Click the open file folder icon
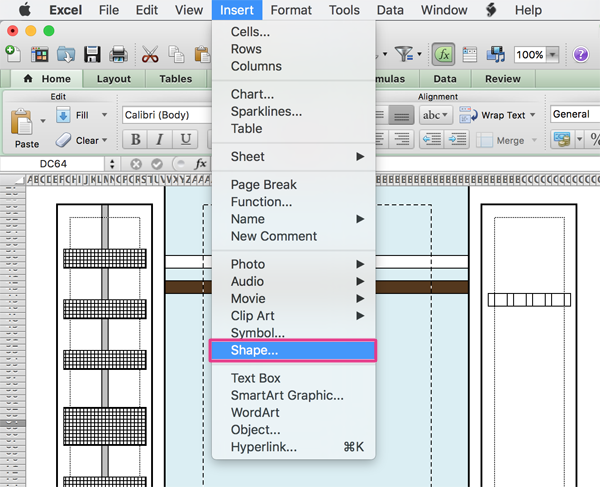 coord(66,54)
